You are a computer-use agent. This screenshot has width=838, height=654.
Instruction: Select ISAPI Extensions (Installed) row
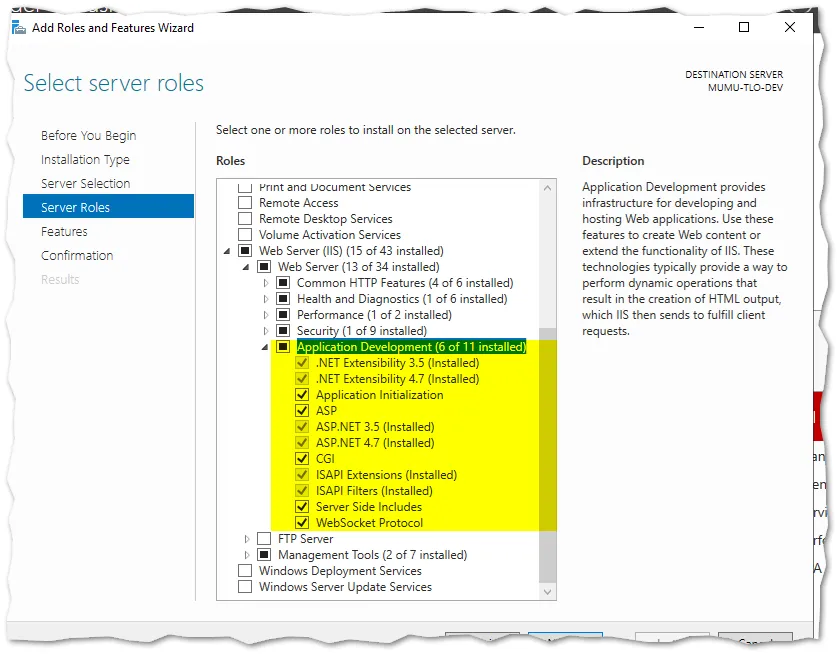[386, 475]
